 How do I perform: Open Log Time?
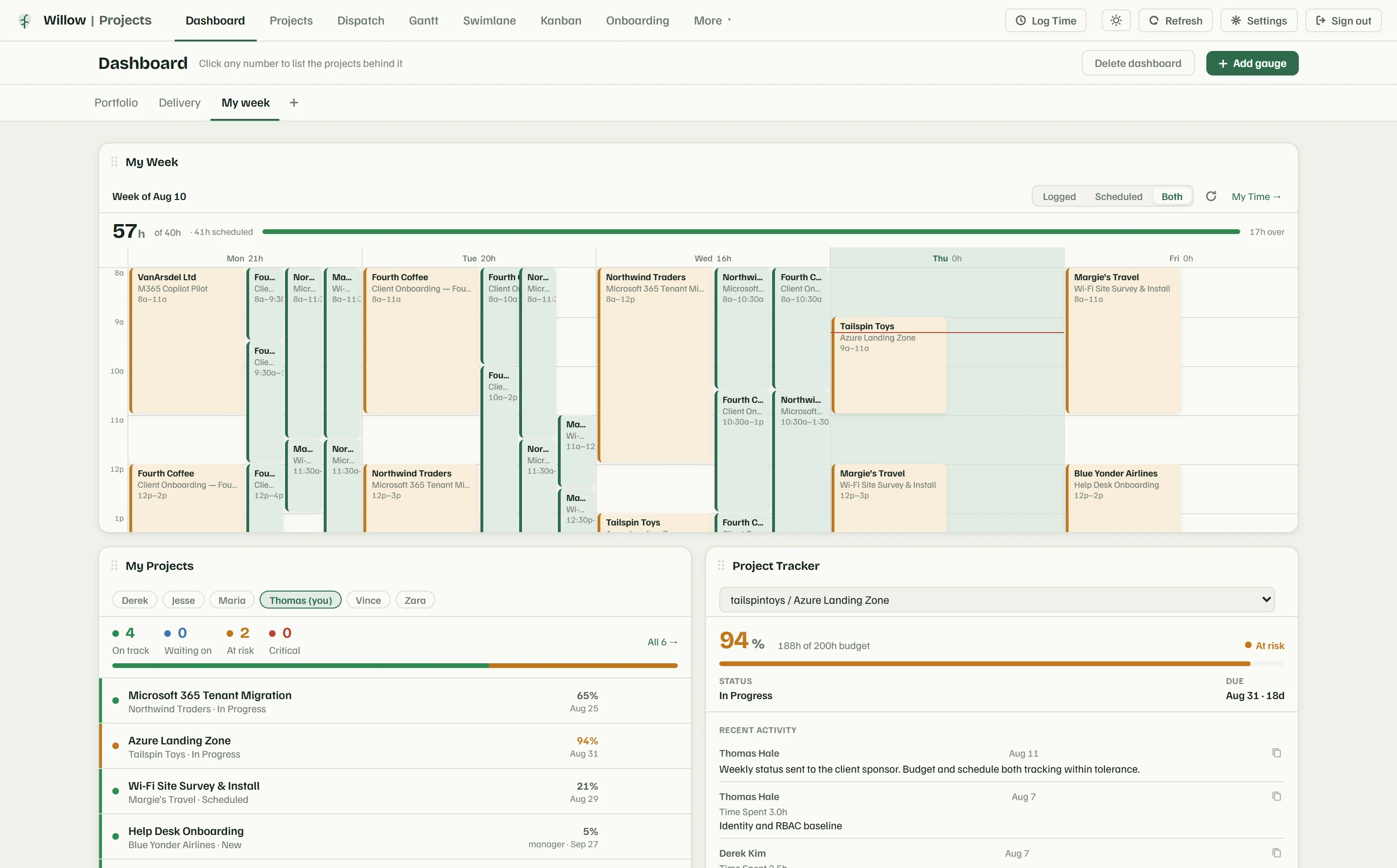coord(1045,21)
